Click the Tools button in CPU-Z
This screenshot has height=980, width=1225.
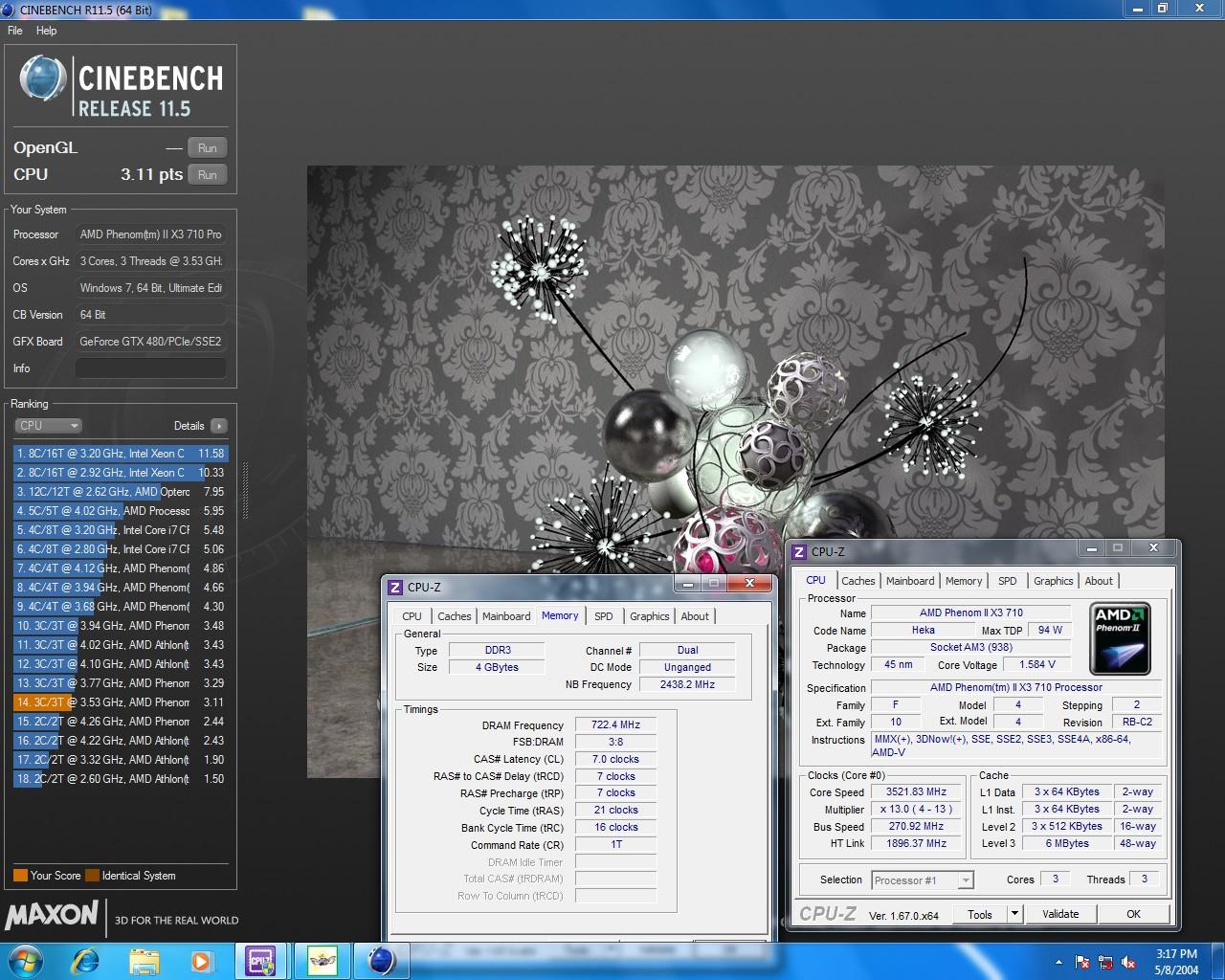coord(980,915)
